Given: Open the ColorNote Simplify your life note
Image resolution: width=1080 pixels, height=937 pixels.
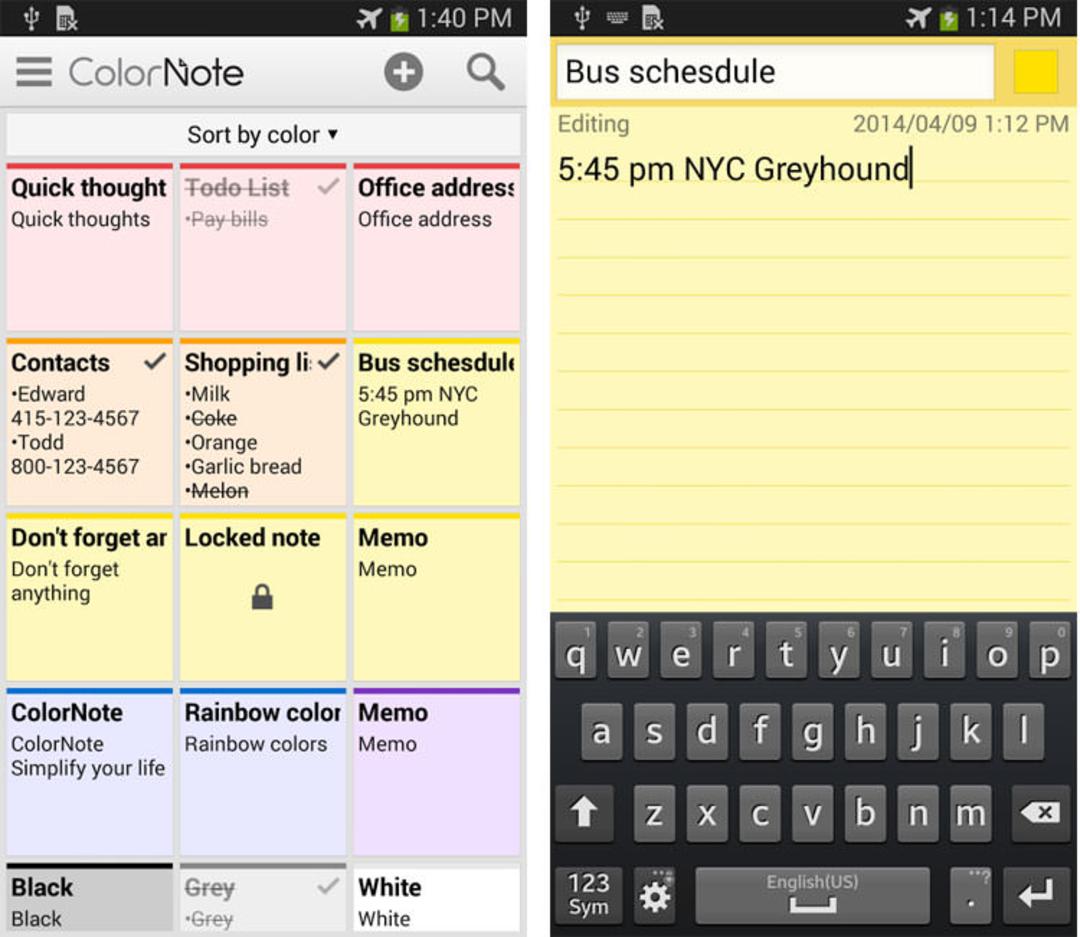Looking at the screenshot, I should pyautogui.click(x=90, y=772).
